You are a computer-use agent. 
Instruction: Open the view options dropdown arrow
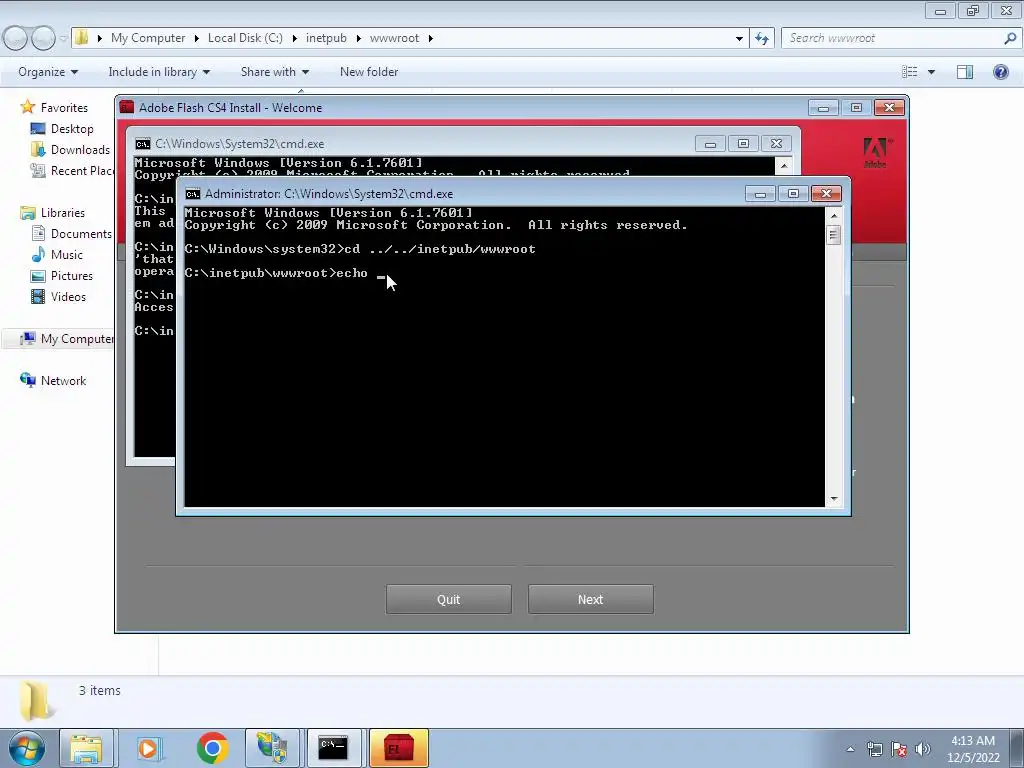point(931,72)
